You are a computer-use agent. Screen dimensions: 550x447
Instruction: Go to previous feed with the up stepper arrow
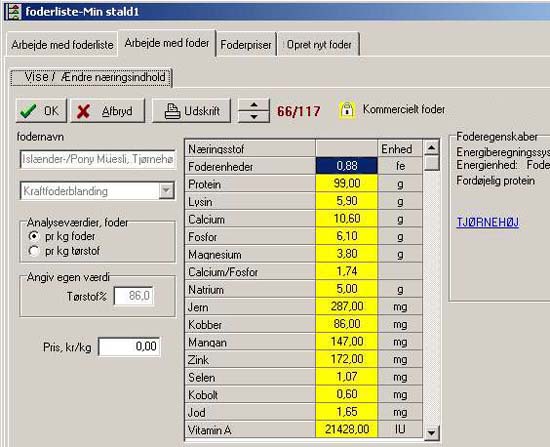tap(254, 105)
